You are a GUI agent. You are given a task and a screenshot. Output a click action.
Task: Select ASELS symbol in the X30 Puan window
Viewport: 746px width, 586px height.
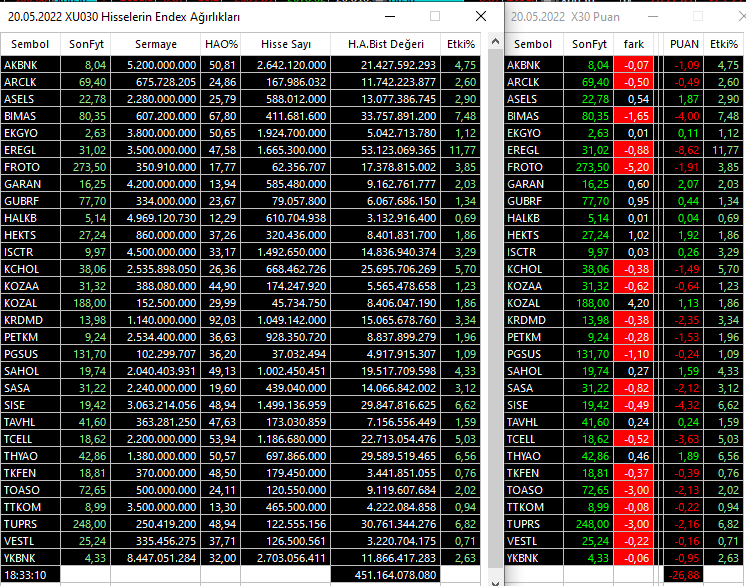(x=534, y=99)
